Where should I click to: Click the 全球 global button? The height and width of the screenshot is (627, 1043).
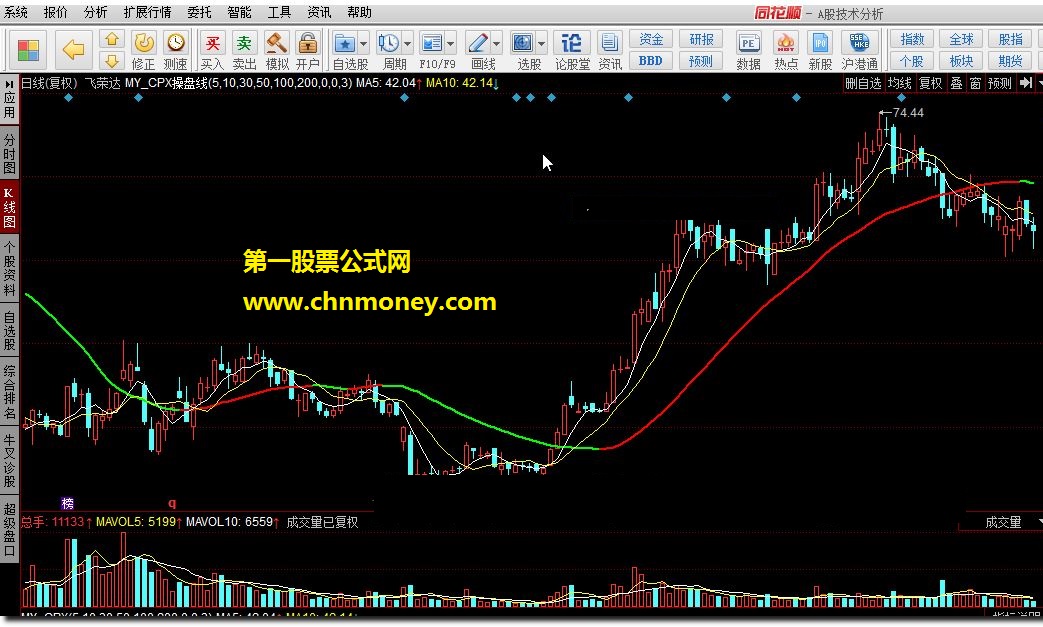pos(961,39)
